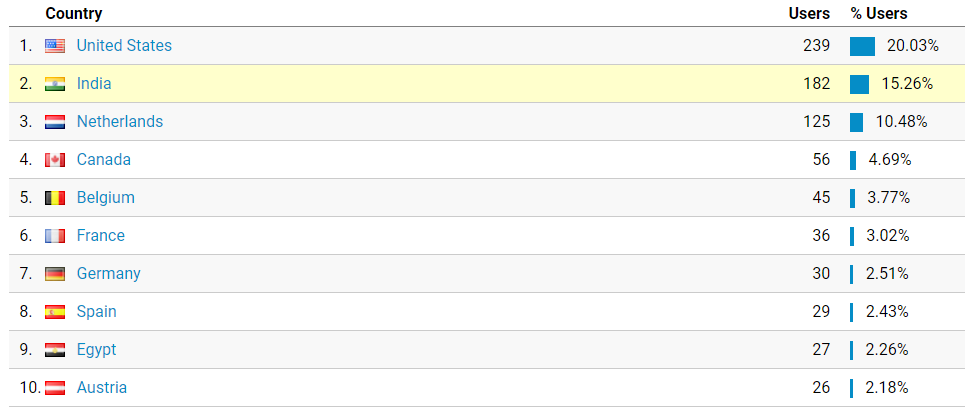Click the Austria flag icon

point(55,388)
